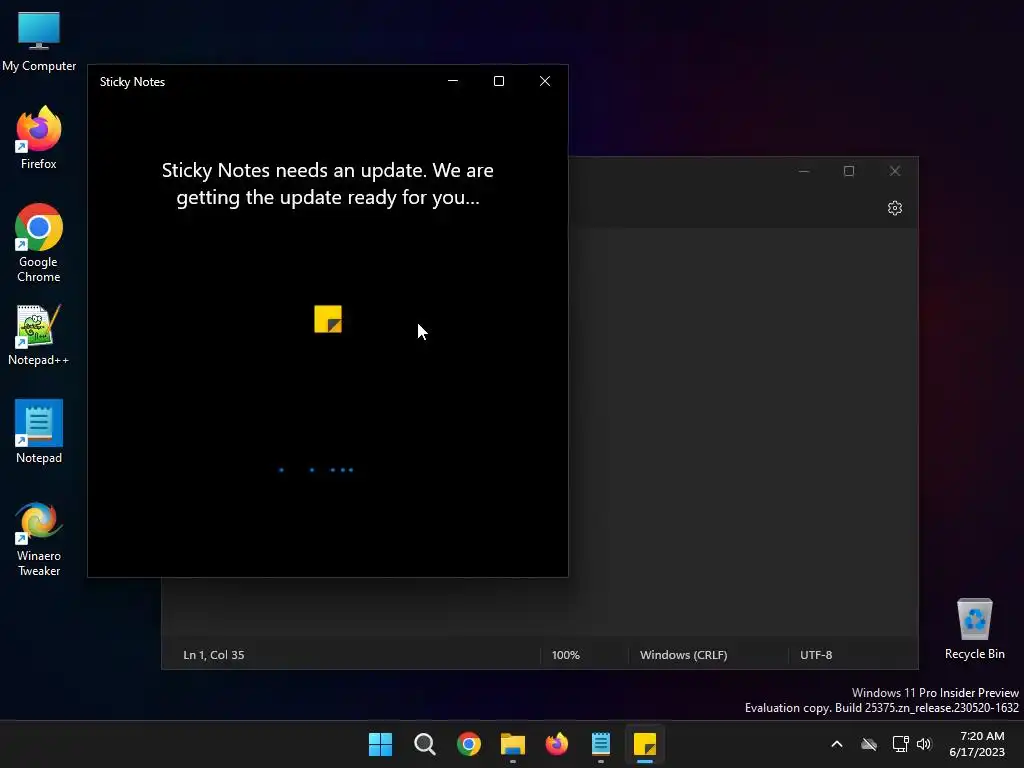This screenshot has width=1024, height=768.
Task: Click Windows (CRLF) line ending indicator
Action: pyautogui.click(x=683, y=655)
